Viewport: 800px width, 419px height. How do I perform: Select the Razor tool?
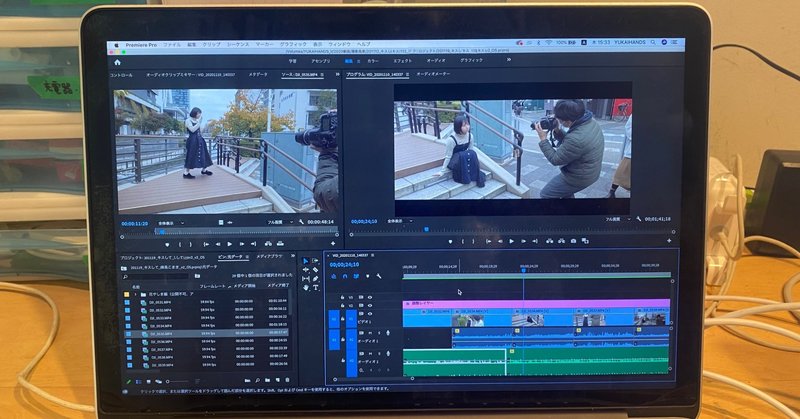pos(315,270)
